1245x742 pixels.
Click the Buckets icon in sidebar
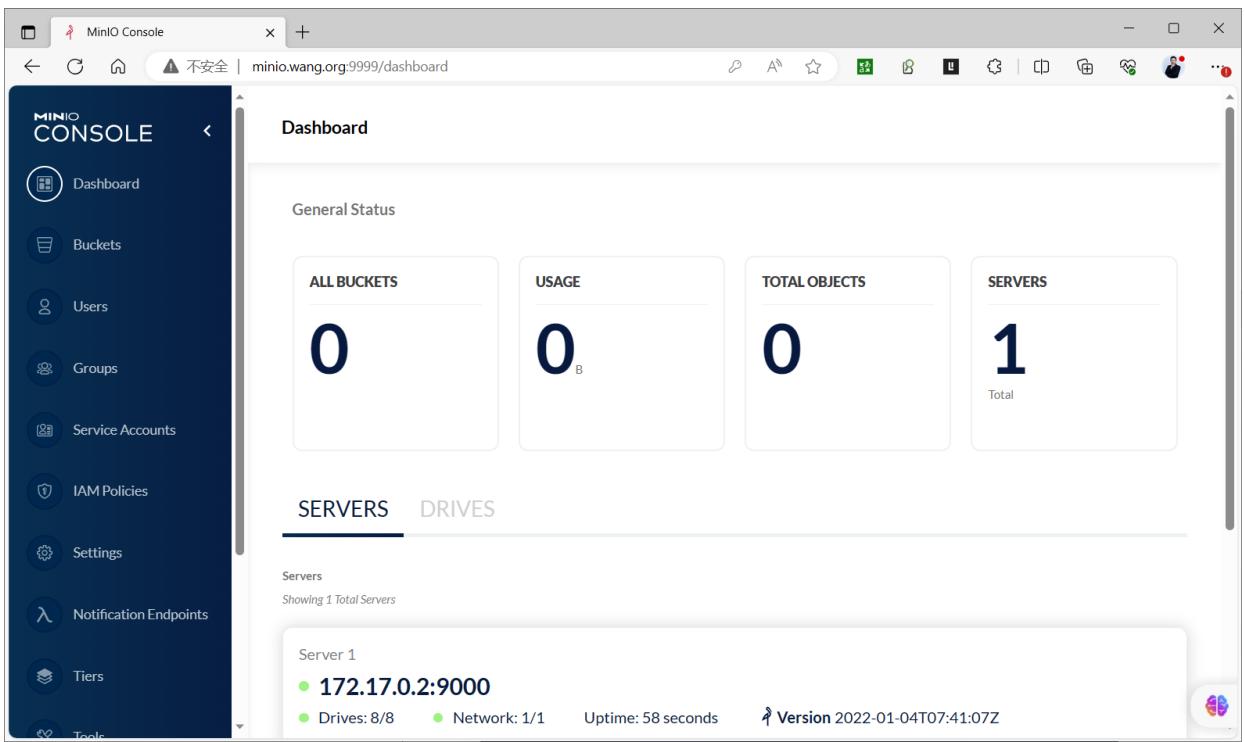coord(44,245)
